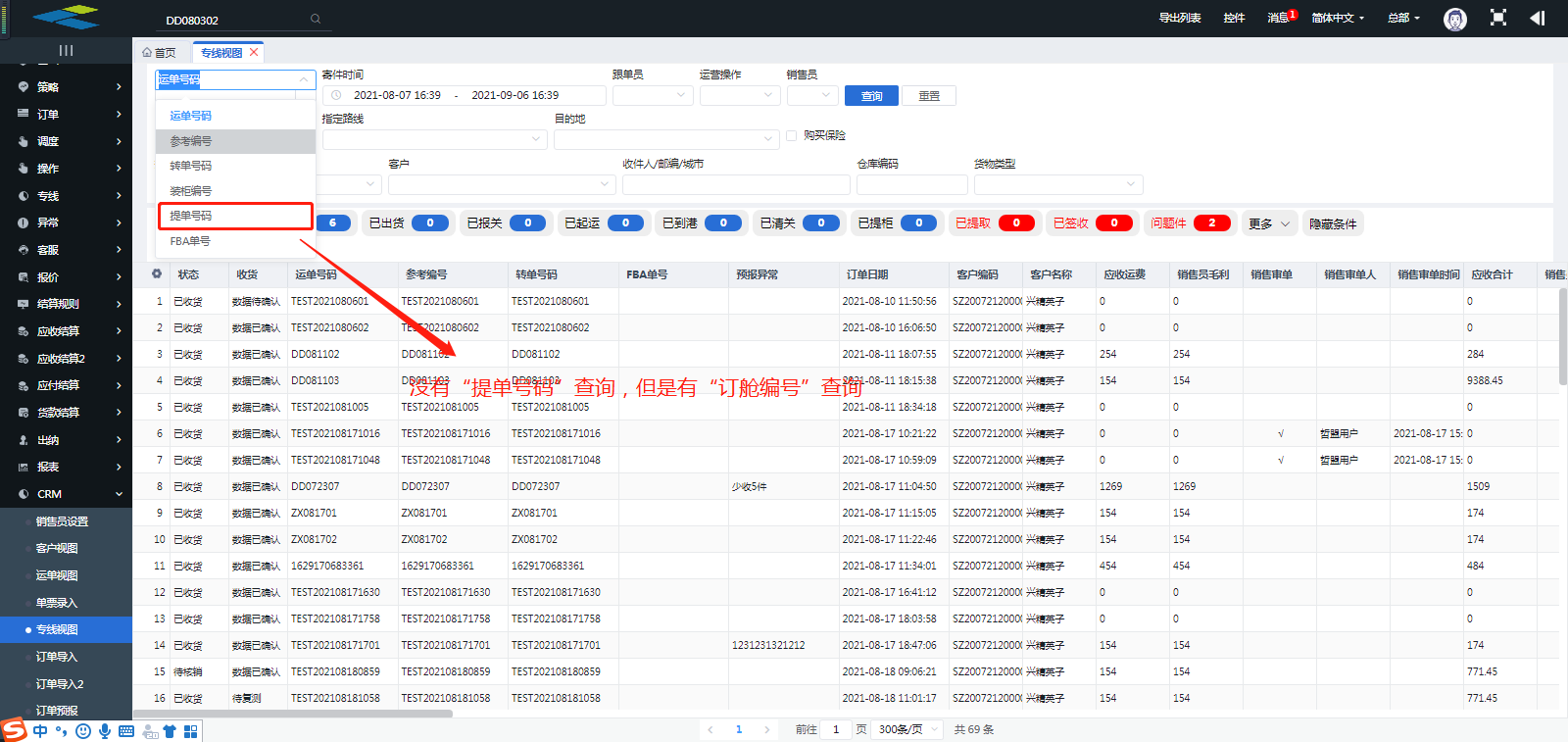Go to next page arrow in pagination

click(767, 729)
